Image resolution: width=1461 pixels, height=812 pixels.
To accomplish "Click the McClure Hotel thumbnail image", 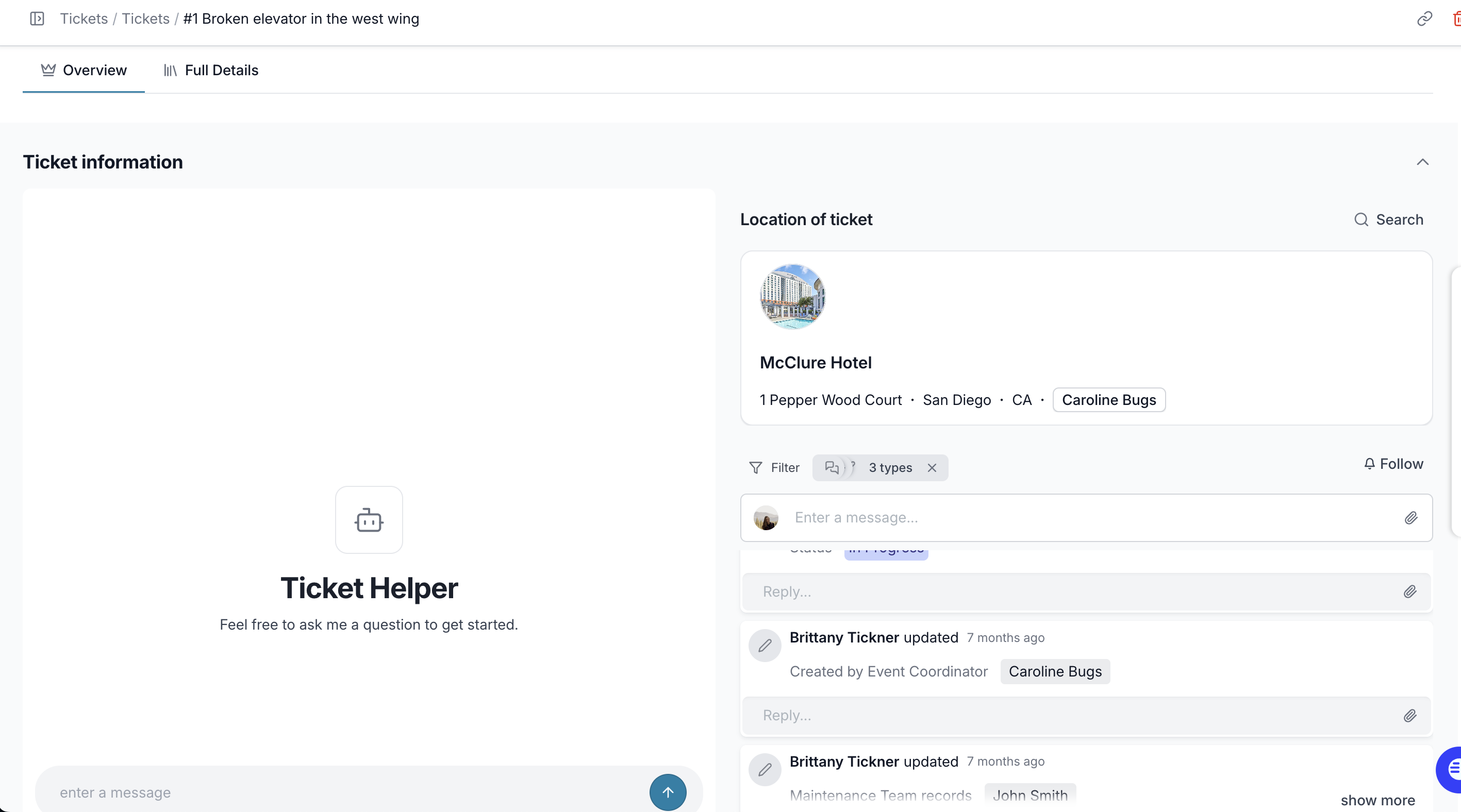I will [792, 296].
